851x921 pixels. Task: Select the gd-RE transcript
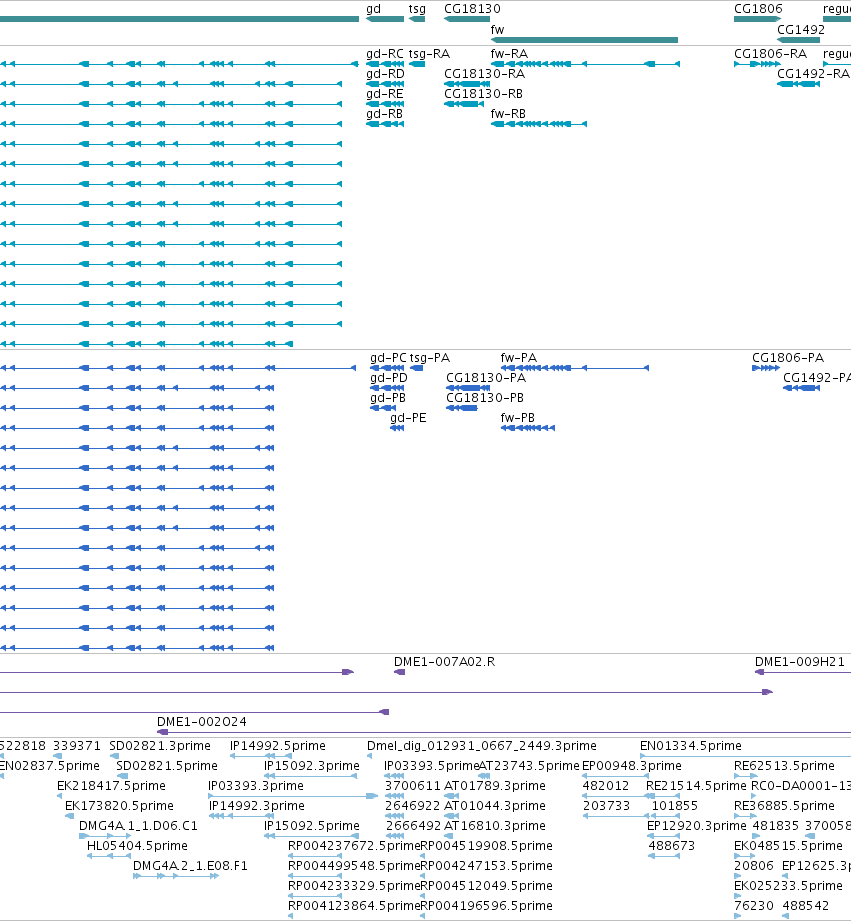[385, 104]
